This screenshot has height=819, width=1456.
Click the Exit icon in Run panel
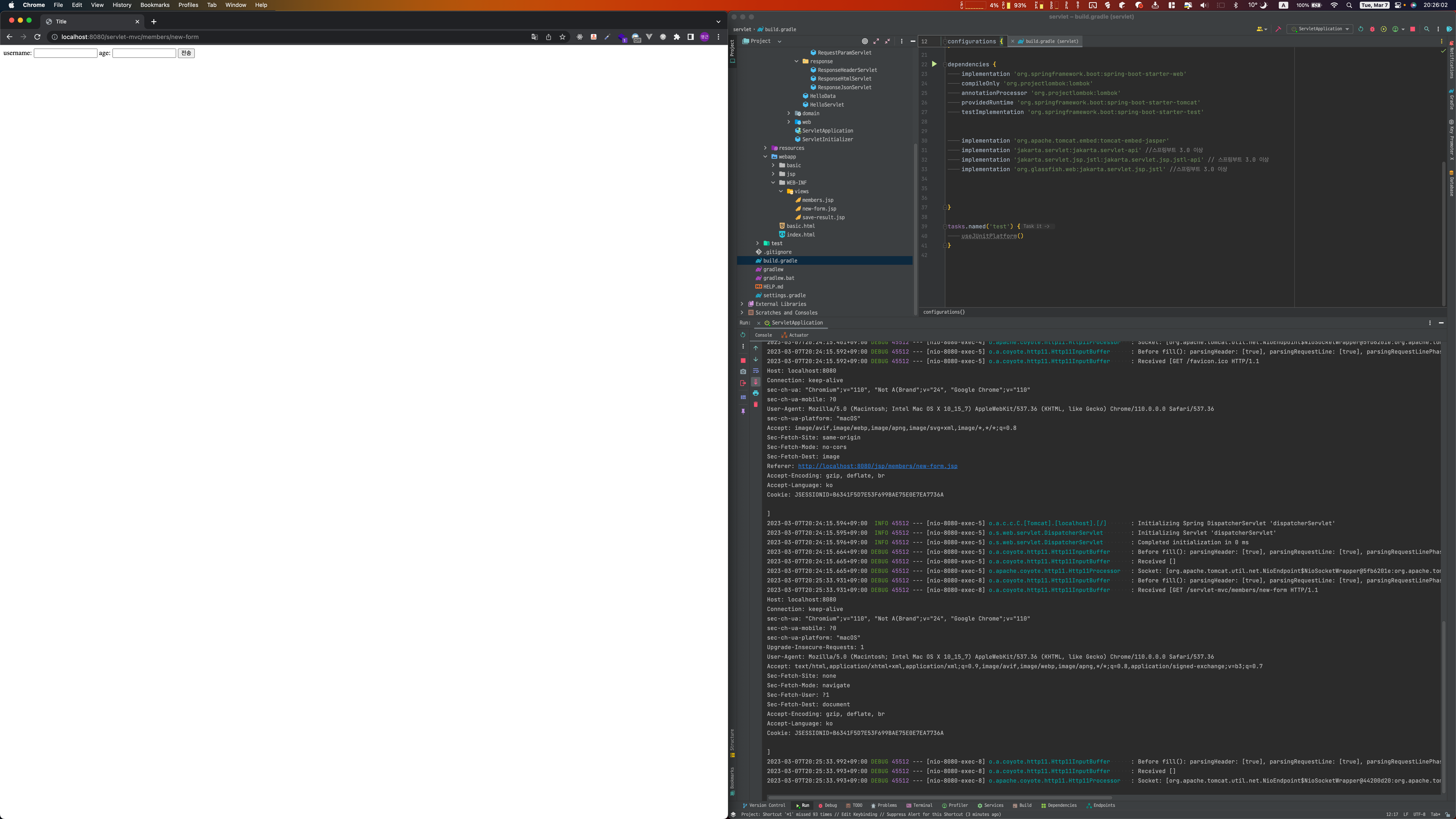coord(743,383)
